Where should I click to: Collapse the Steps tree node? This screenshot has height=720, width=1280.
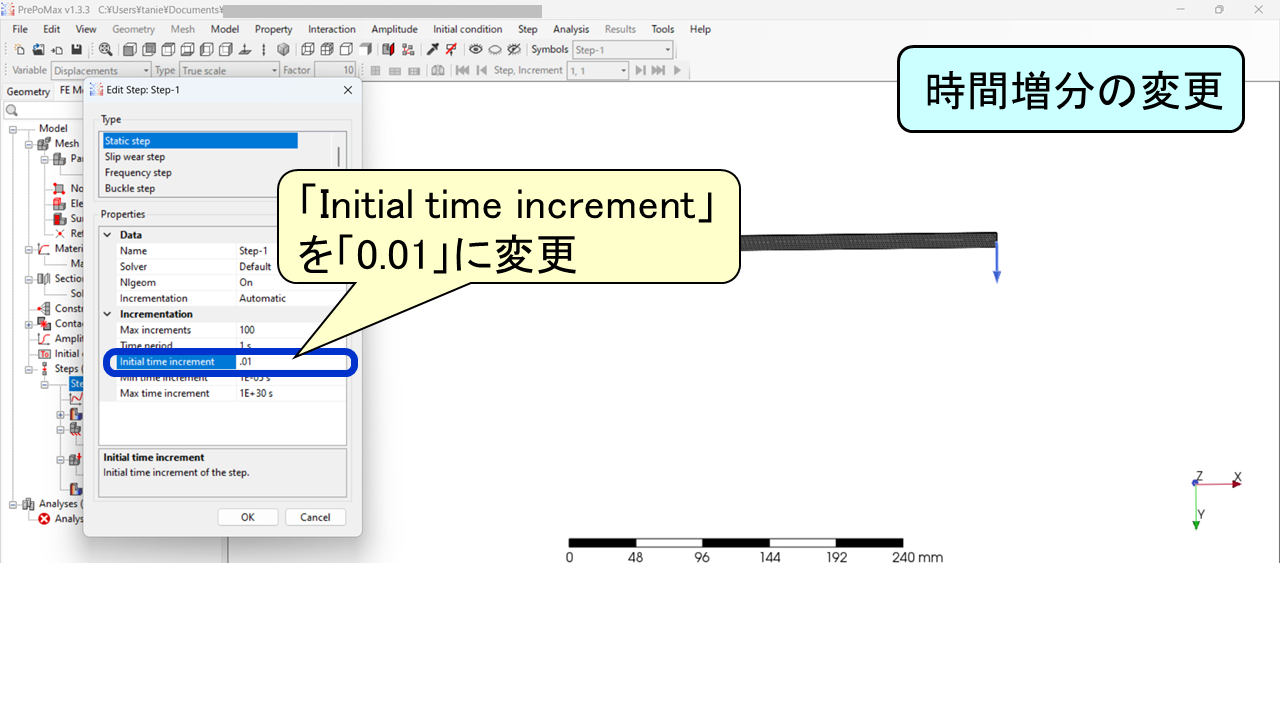coord(29,369)
